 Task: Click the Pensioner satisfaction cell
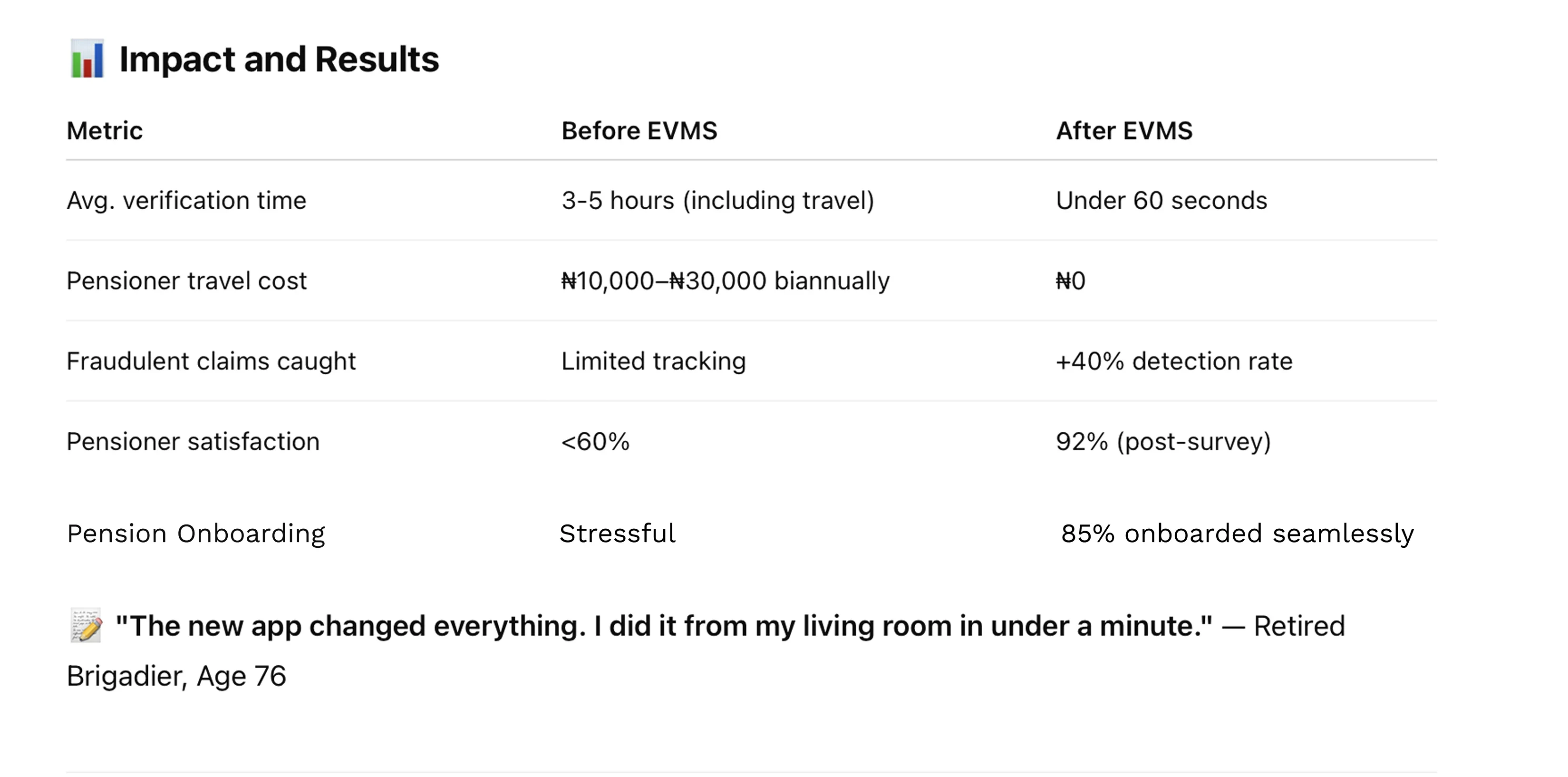pyautogui.click(x=193, y=441)
